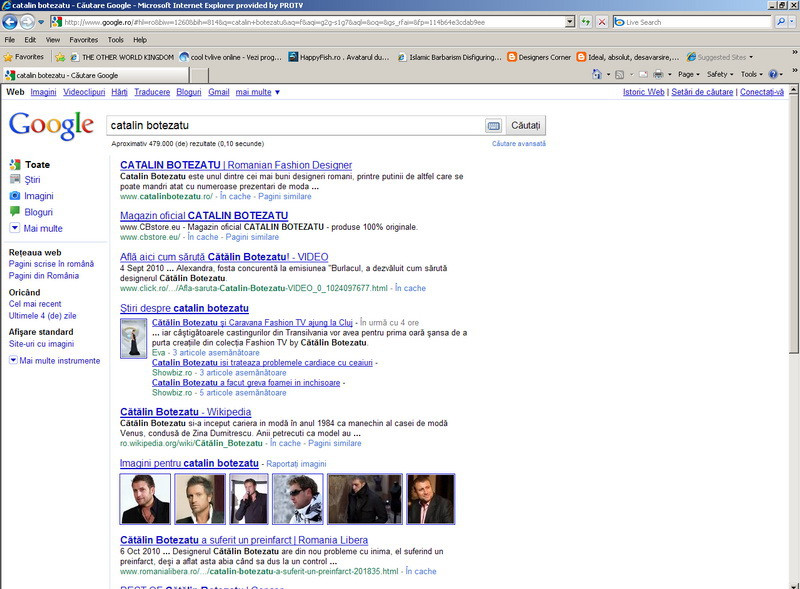Image resolution: width=800 pixels, height=589 pixels.
Task: Expand the 'mai multe' dropdown in Google top bar
Action: (258, 92)
